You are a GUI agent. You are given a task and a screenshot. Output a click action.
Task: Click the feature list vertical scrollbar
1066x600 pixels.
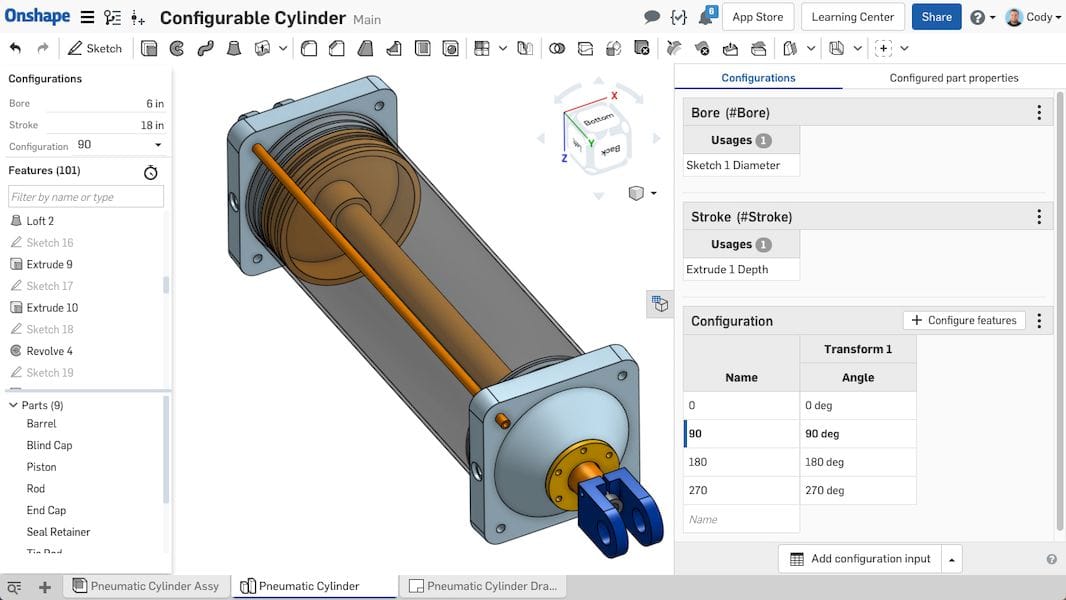coord(166,285)
